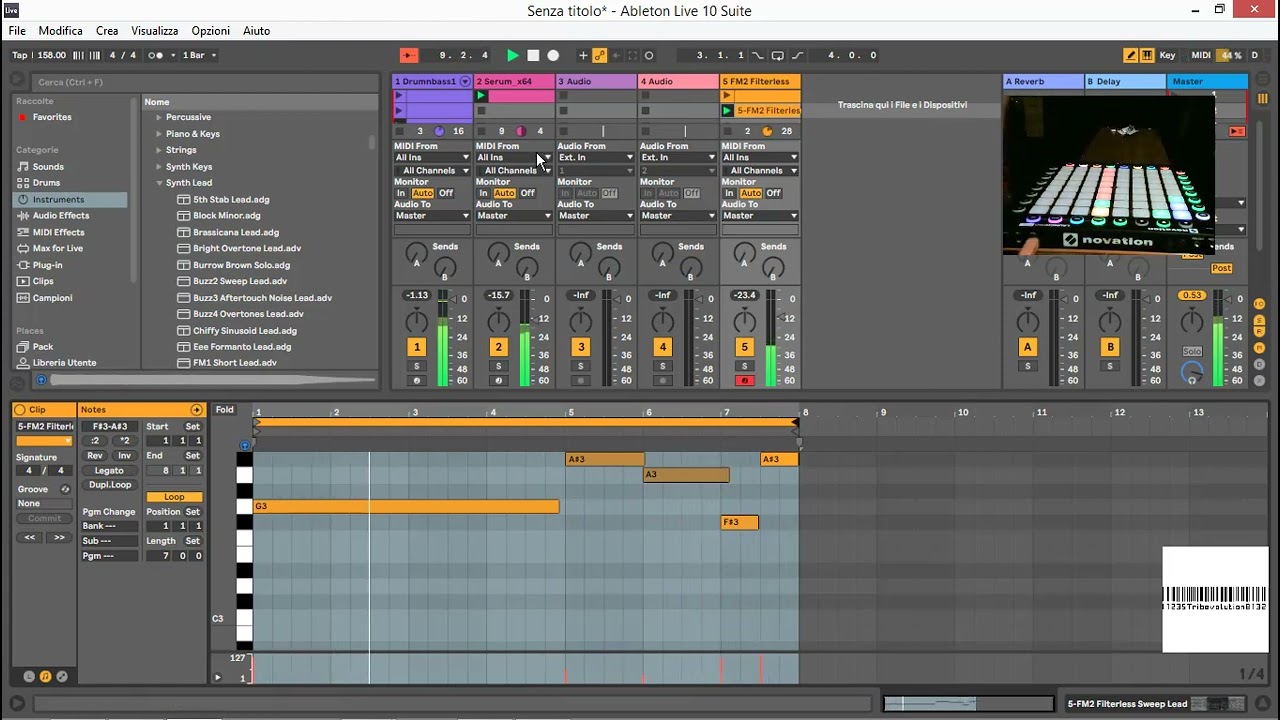Expand the Strings folder
The image size is (1280, 720).
click(x=158, y=150)
